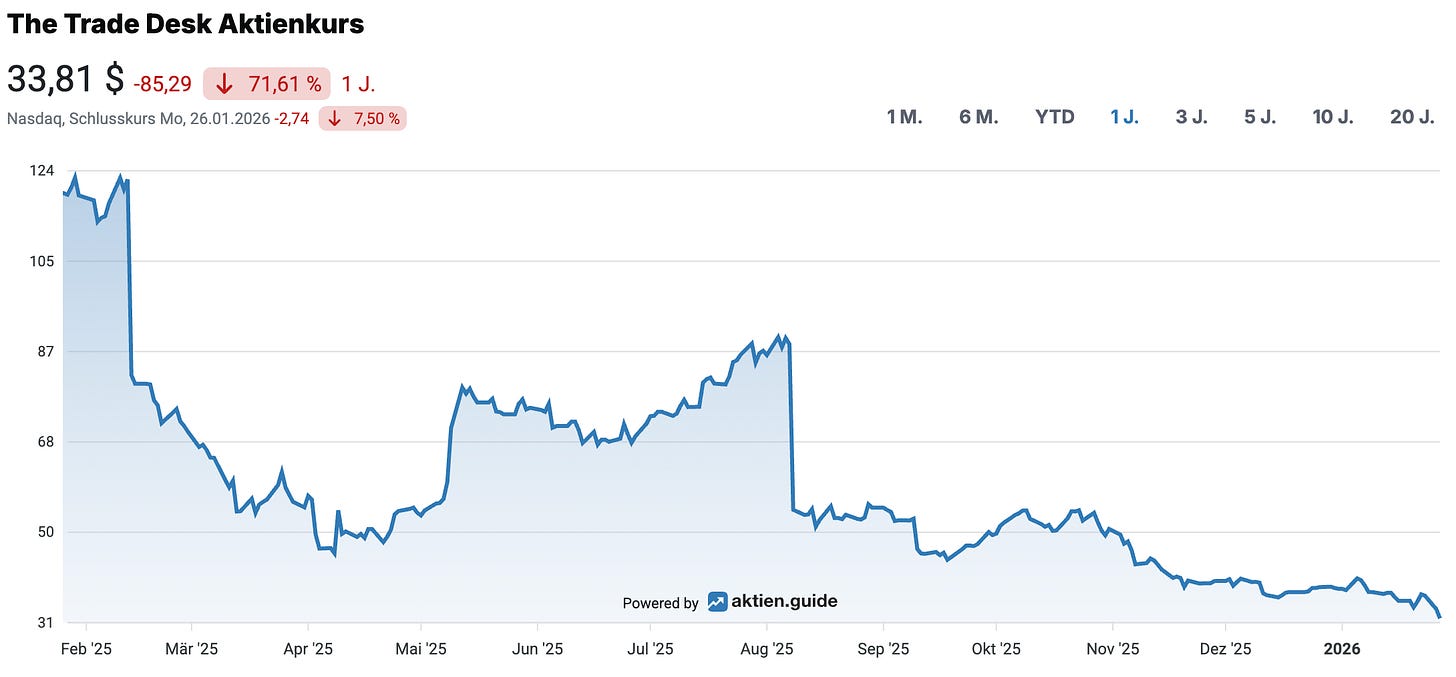Image resolution: width=1456 pixels, height=677 pixels.
Task: Click the Nasdaq Schlusskurs date text
Action: (x=138, y=118)
